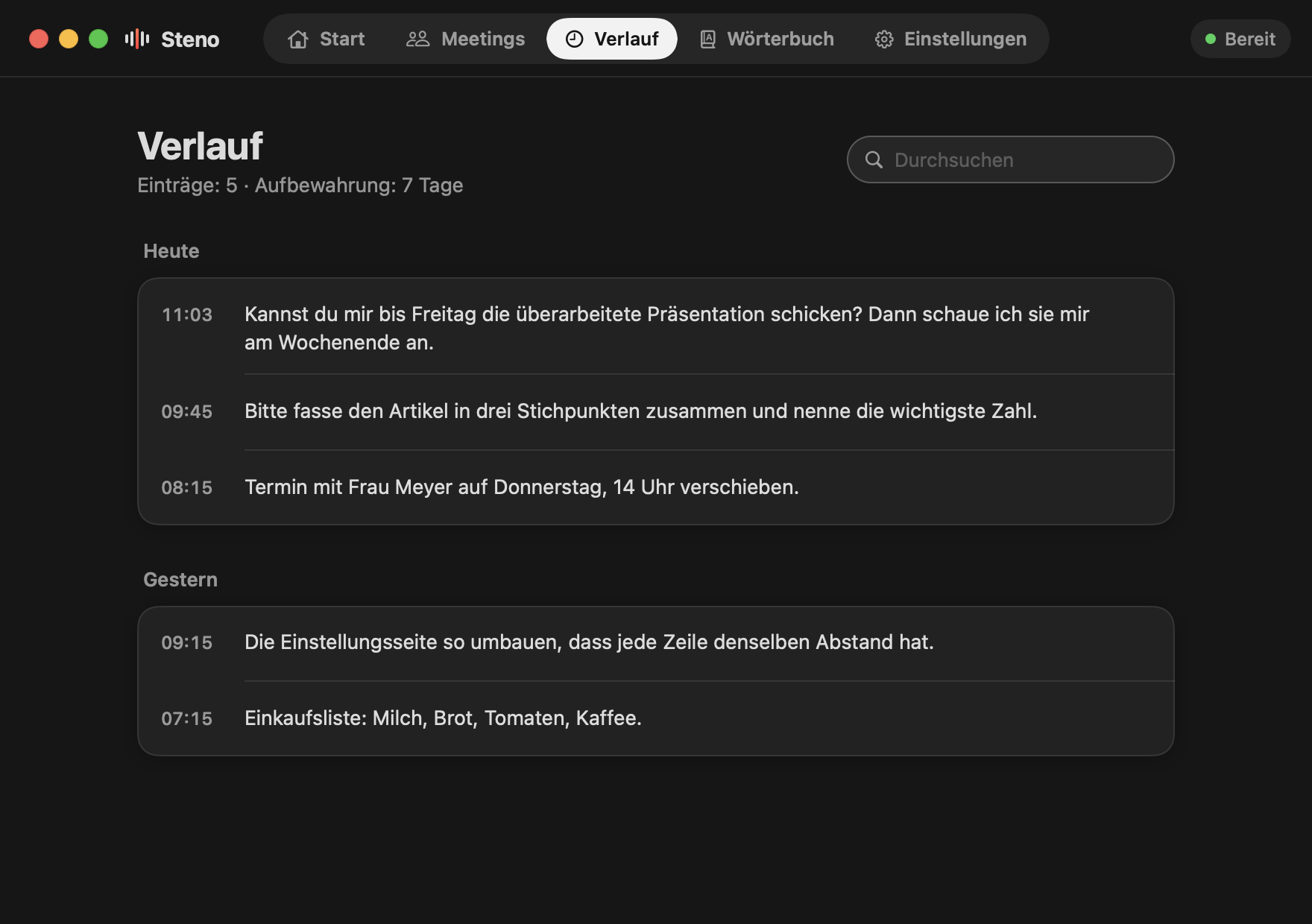Click the people icon on Meetings tab

pos(417,39)
